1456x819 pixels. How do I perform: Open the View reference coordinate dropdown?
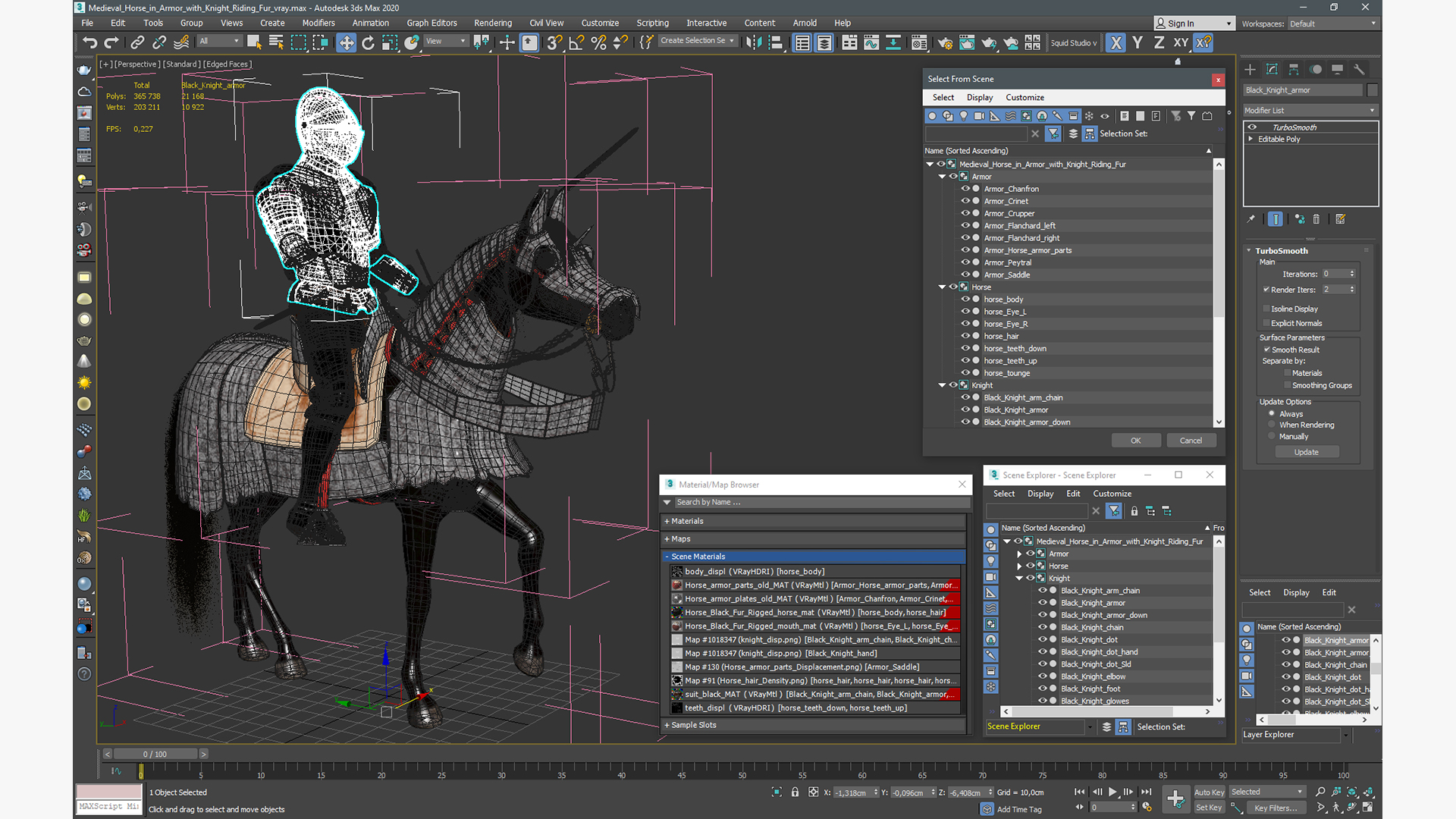tap(446, 42)
